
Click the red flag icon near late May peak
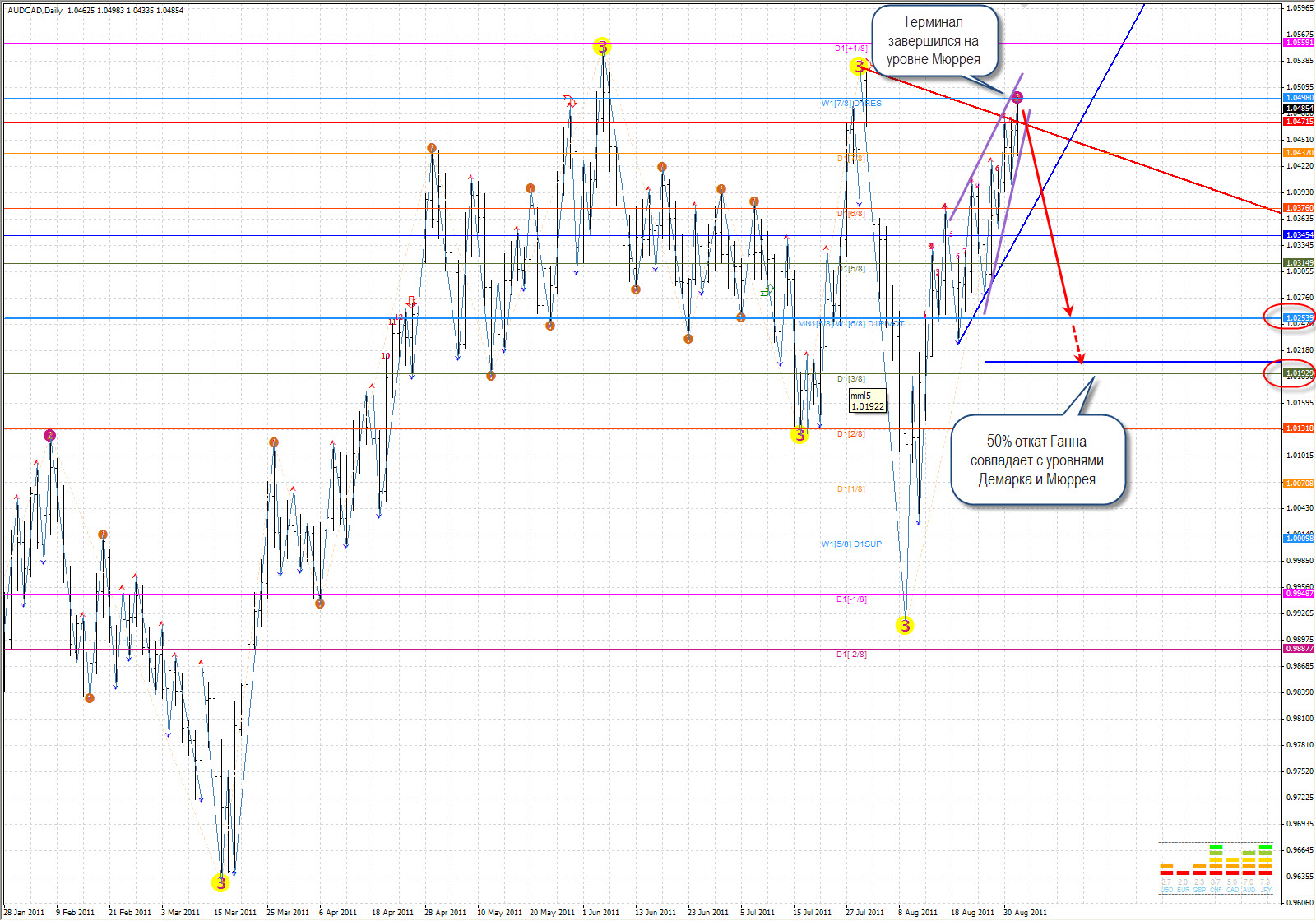click(x=569, y=100)
